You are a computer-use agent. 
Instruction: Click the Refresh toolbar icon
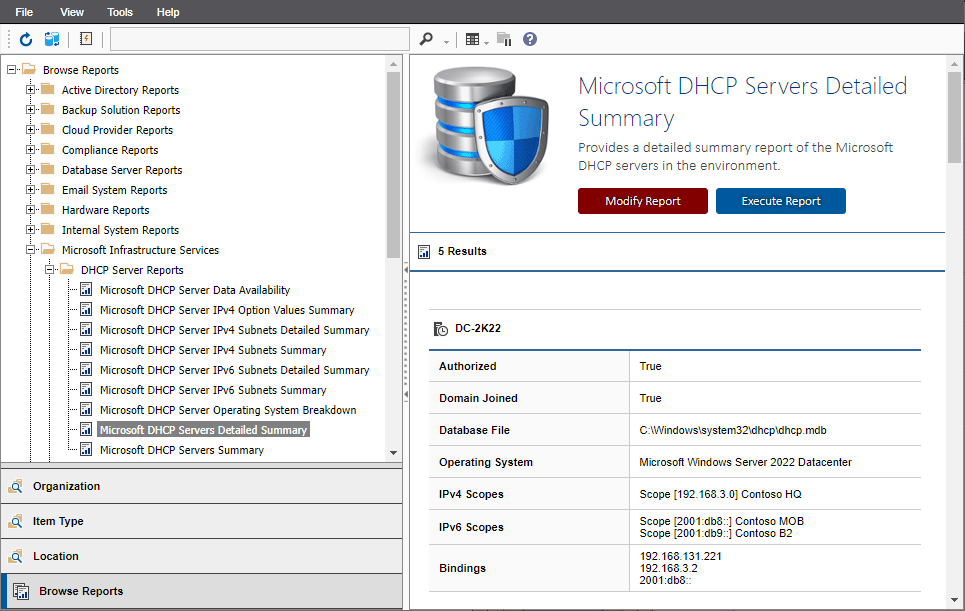[x=26, y=39]
